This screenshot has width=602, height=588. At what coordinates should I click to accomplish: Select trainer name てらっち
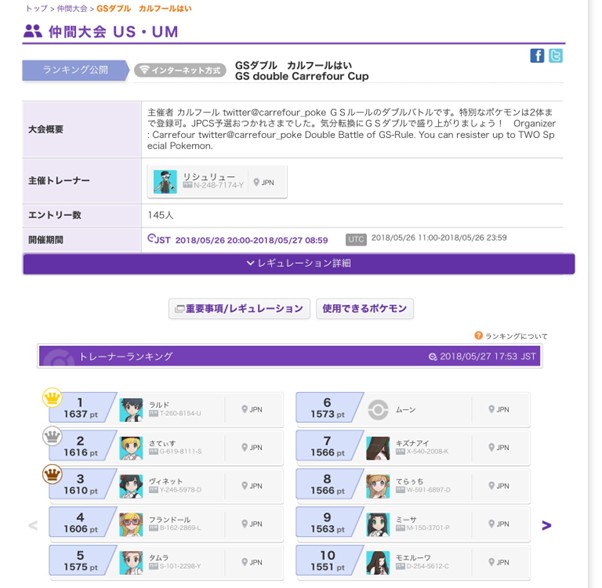[409, 481]
